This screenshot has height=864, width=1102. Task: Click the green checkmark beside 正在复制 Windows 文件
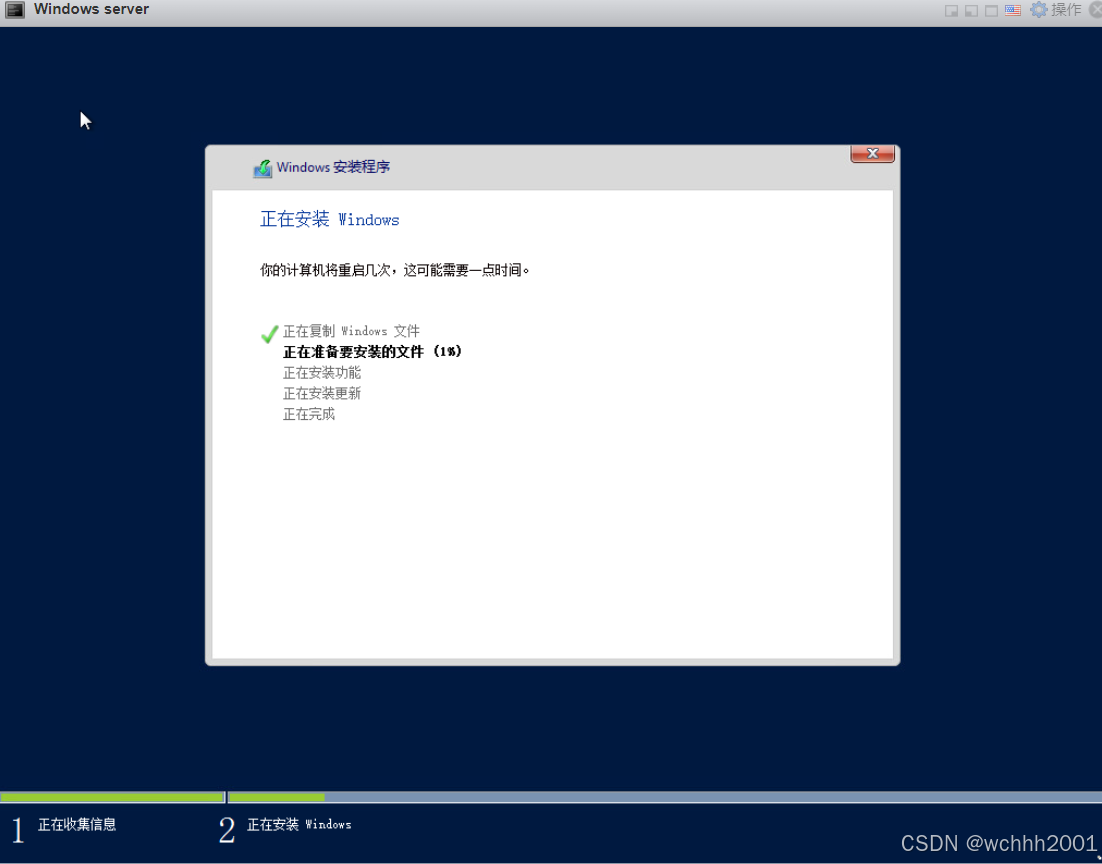[267, 331]
